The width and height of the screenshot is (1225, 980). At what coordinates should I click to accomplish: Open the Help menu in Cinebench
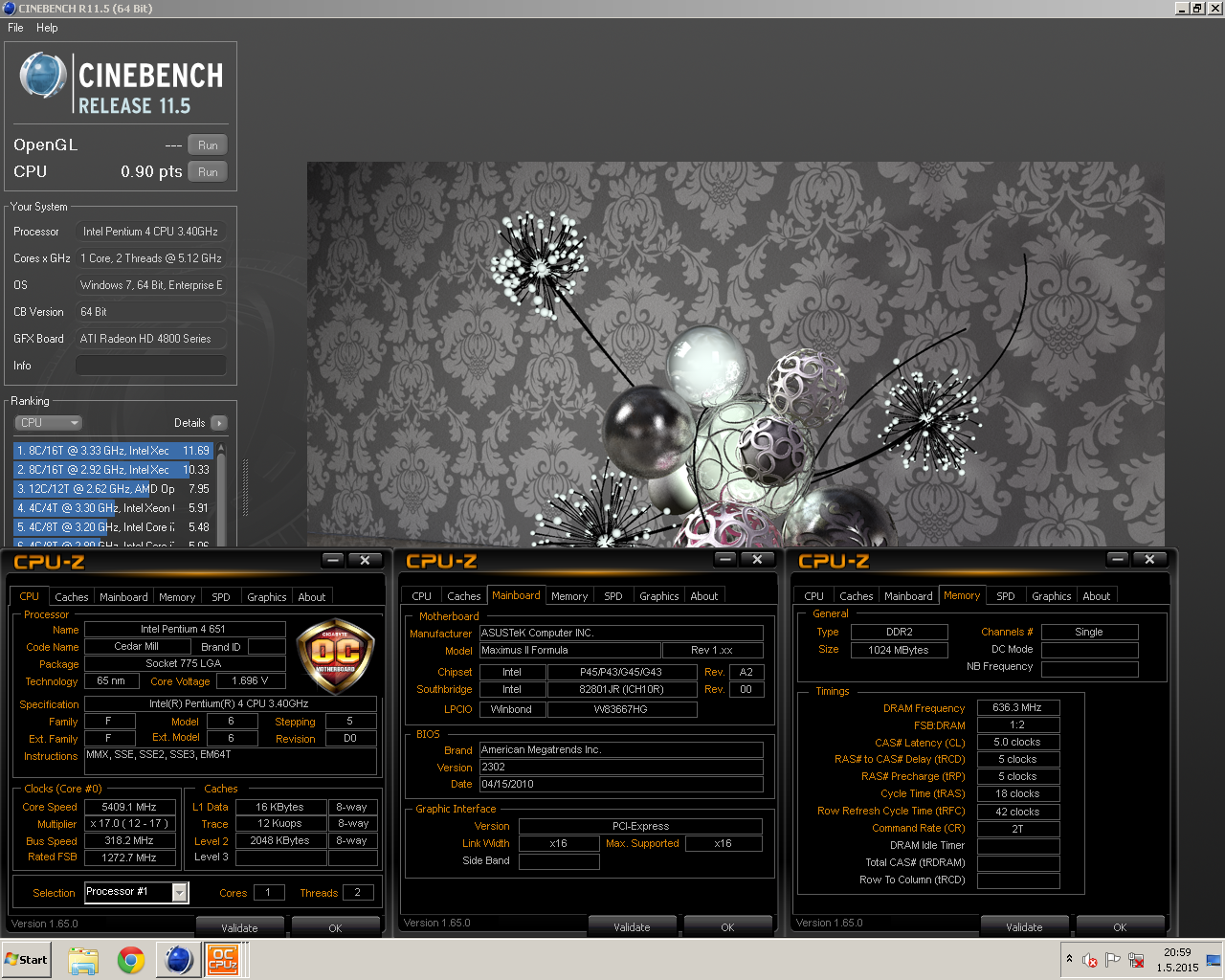47,28
